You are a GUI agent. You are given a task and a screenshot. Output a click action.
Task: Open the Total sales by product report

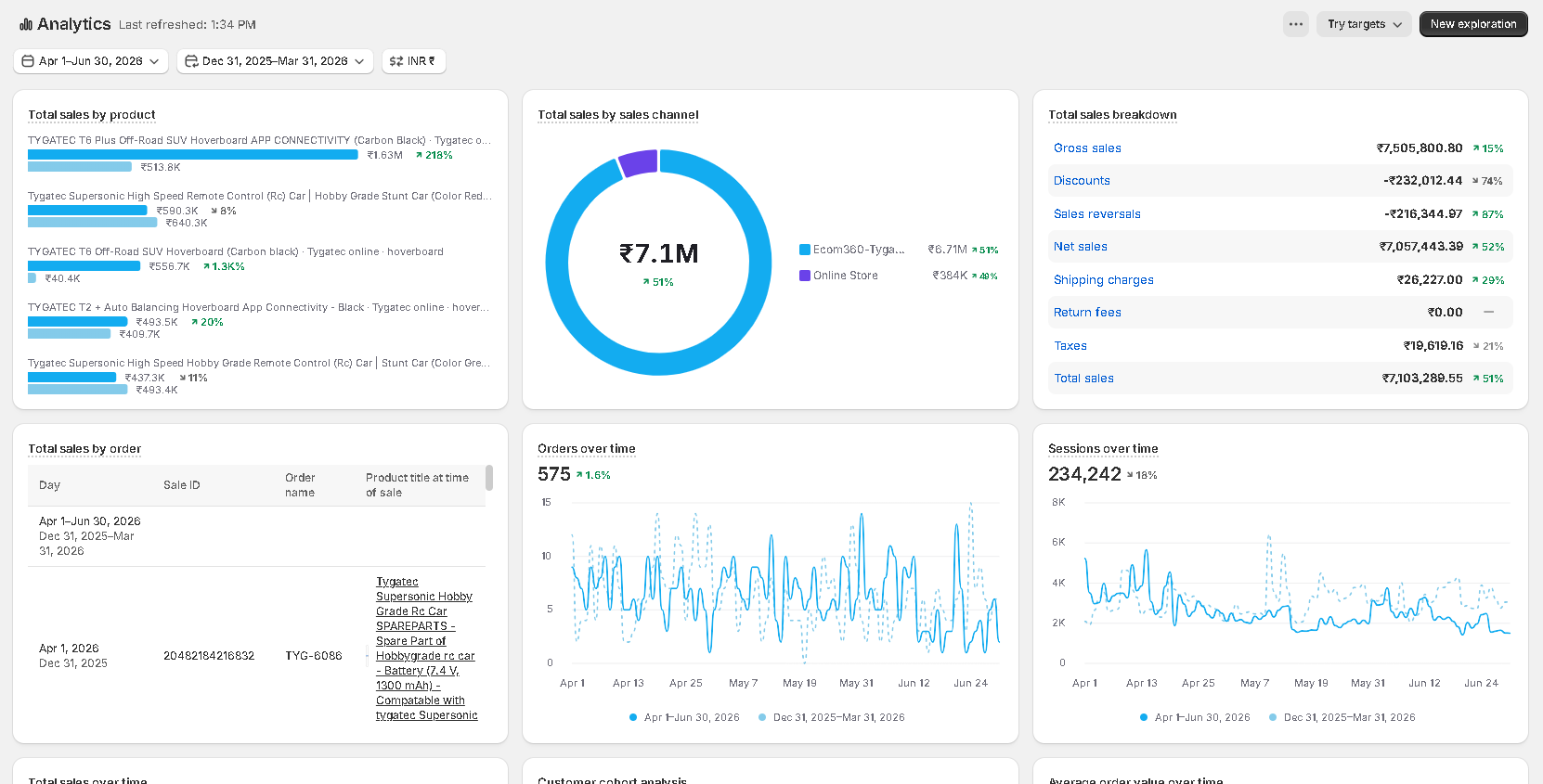[92, 115]
